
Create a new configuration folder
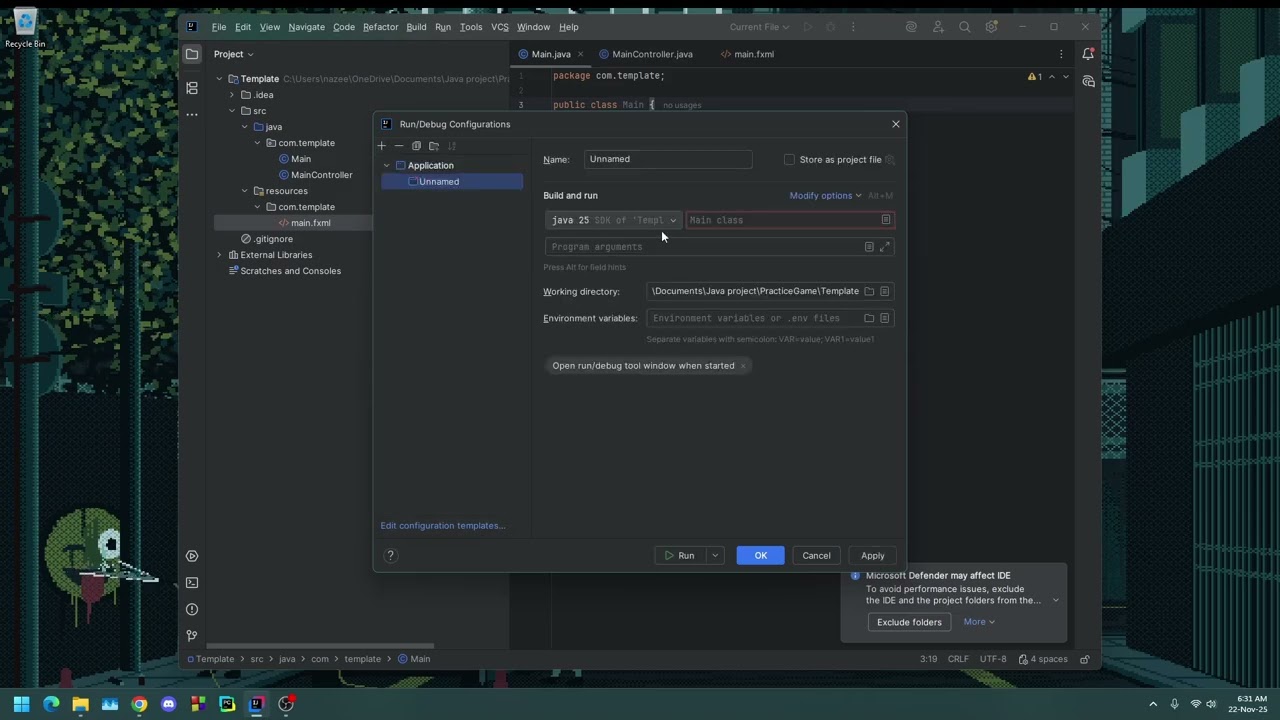coord(434,146)
